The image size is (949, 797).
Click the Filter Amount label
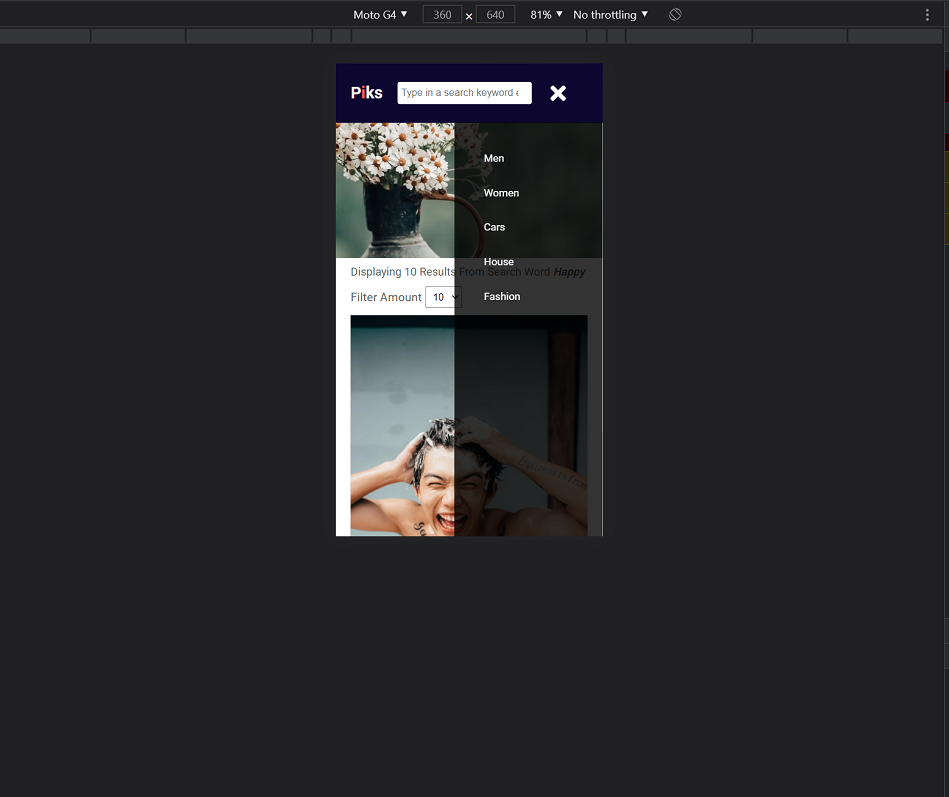point(386,297)
